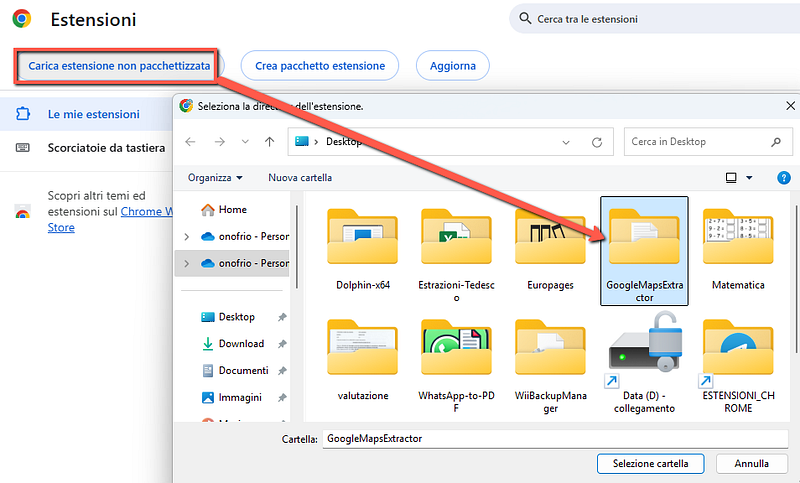The height and width of the screenshot is (483, 800).
Task: Change the view layout icon
Action: (x=731, y=177)
